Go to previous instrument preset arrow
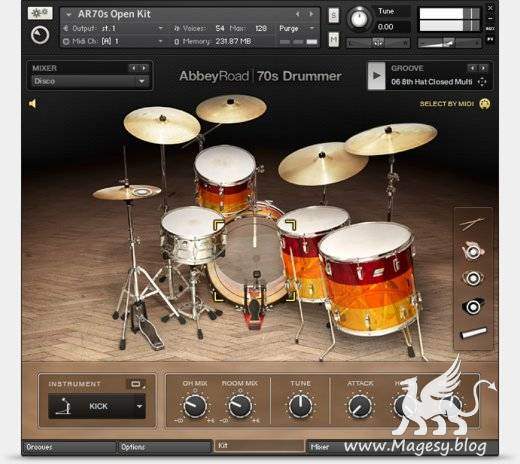The width and height of the screenshot is (520, 464). pos(298,14)
